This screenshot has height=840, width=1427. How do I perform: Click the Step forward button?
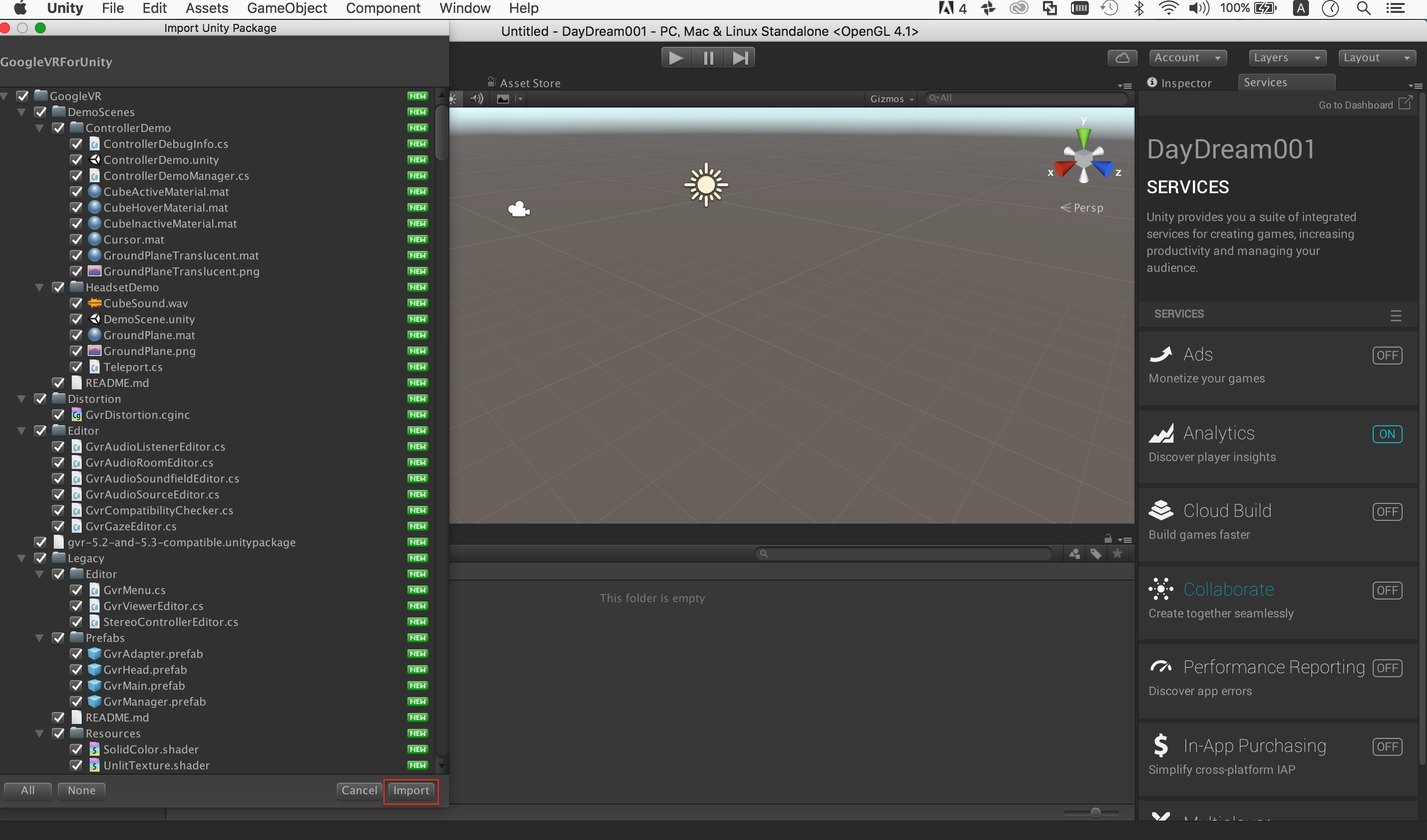(x=740, y=58)
